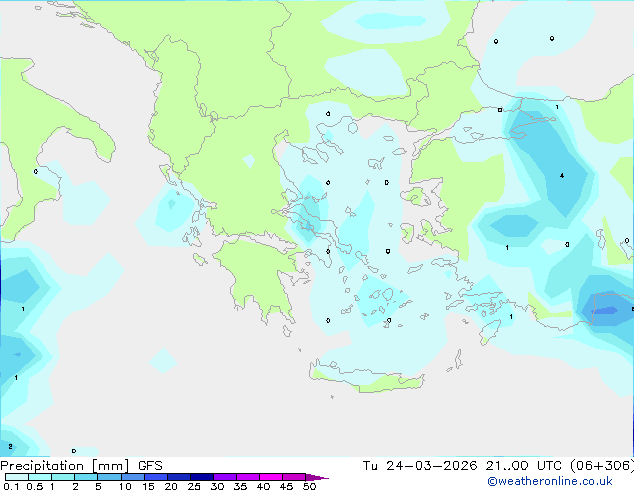
Task: Select the 5–10 mm legend swatch
Action: (109, 477)
